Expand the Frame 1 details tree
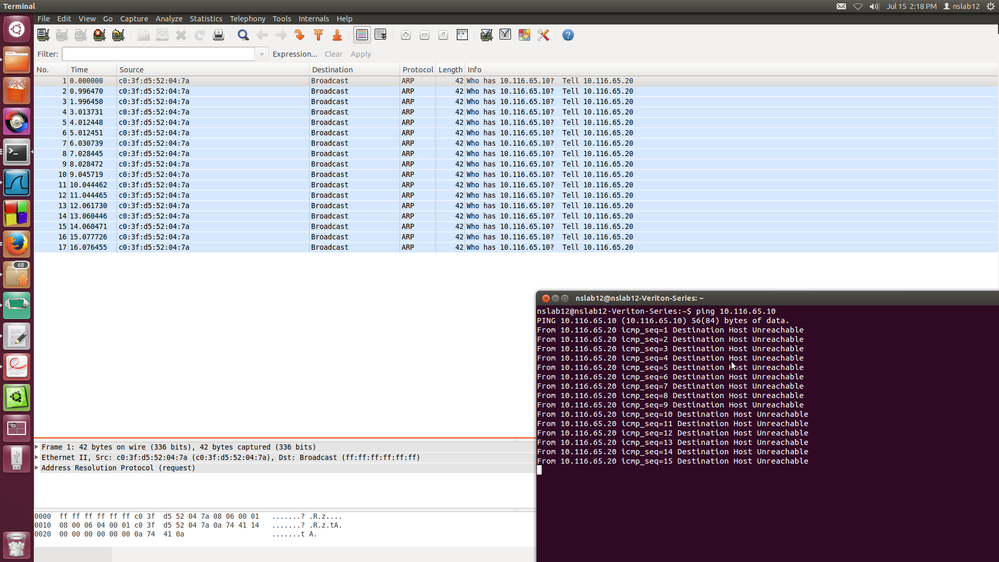The image size is (999, 562). (x=37, y=447)
